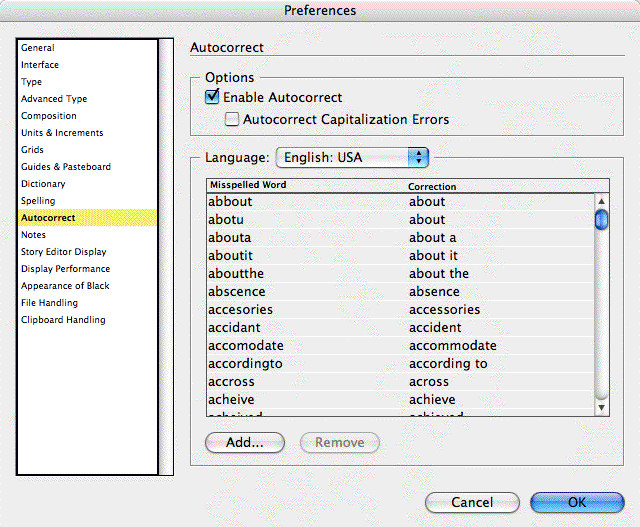Select the 'abscence' row
The width and height of the screenshot is (640, 527).
[x=400, y=291]
